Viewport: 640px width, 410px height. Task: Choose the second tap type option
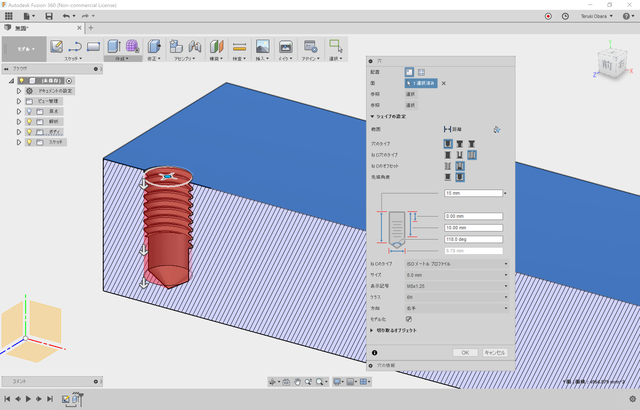pyautogui.click(x=460, y=155)
